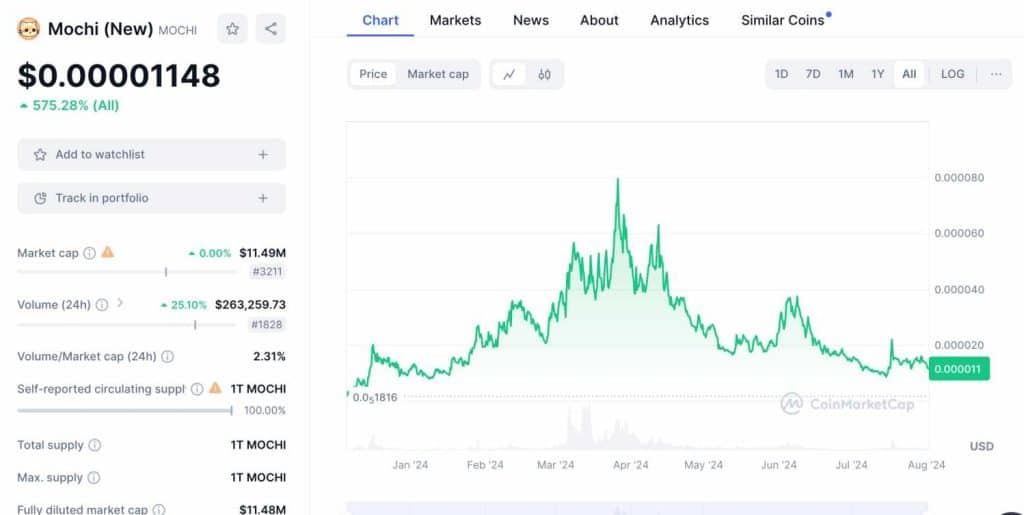Image resolution: width=1024 pixels, height=515 pixels.
Task: Set chart range to 7D
Action: pyautogui.click(x=813, y=74)
